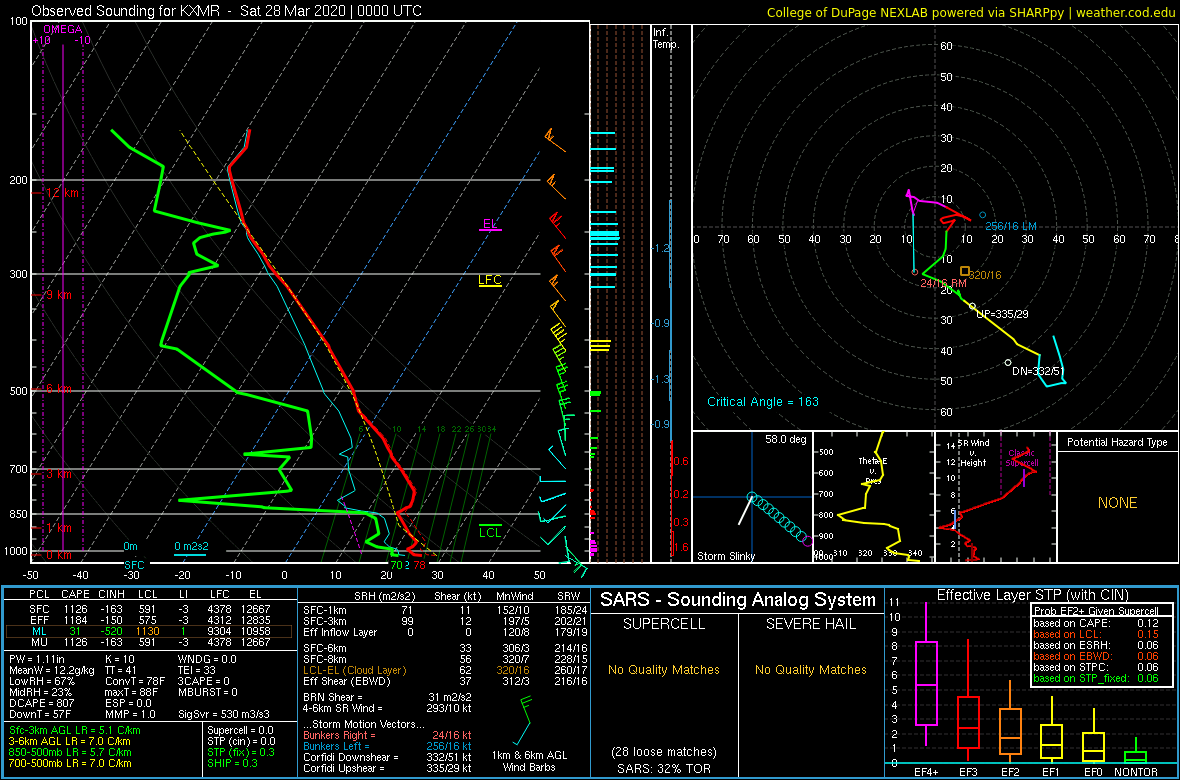This screenshot has height=780, width=1180.
Task: Click the DCAPE = 807 value
Action: pyautogui.click(x=40, y=702)
